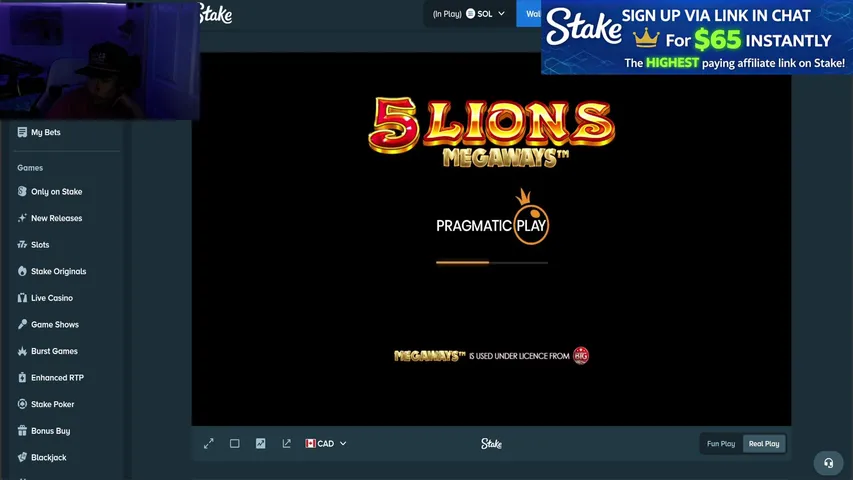Click the Blackjack cards icon

tap(22, 457)
